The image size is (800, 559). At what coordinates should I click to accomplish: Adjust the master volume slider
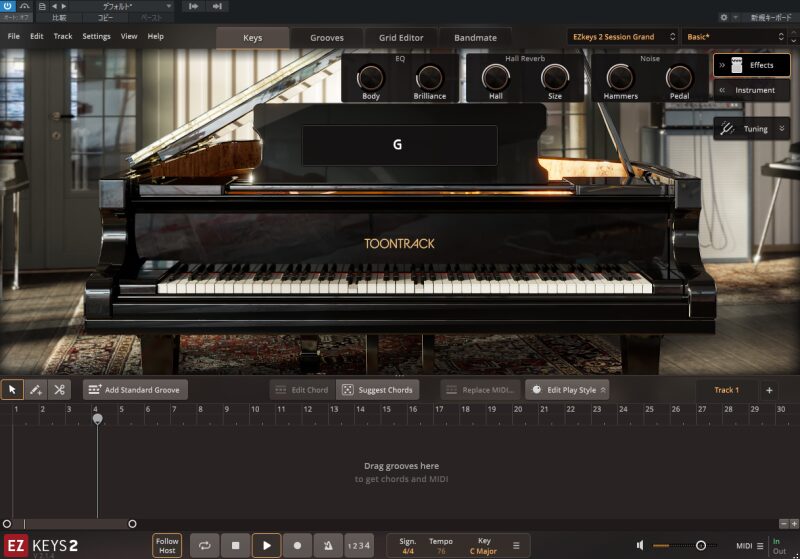coord(700,545)
